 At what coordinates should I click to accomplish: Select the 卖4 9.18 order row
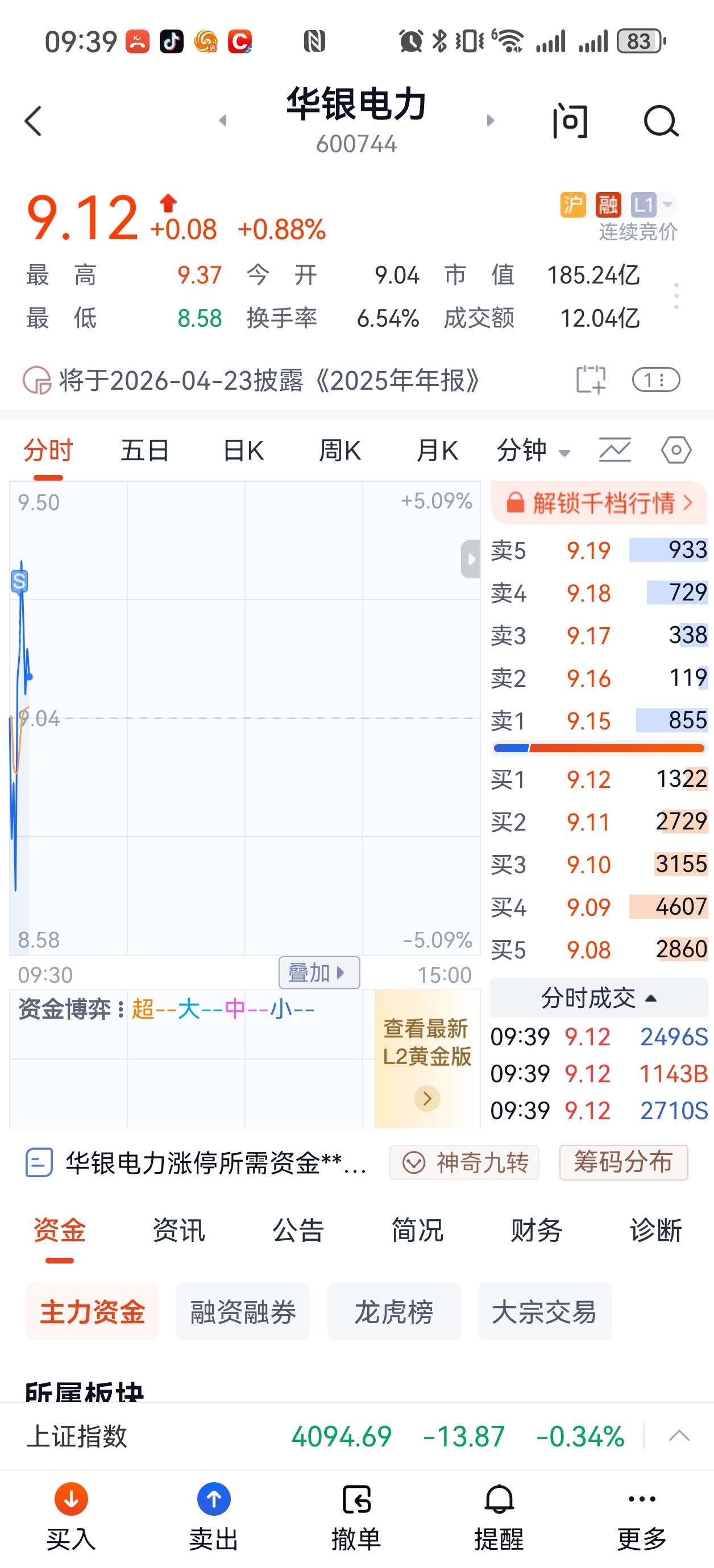599,593
